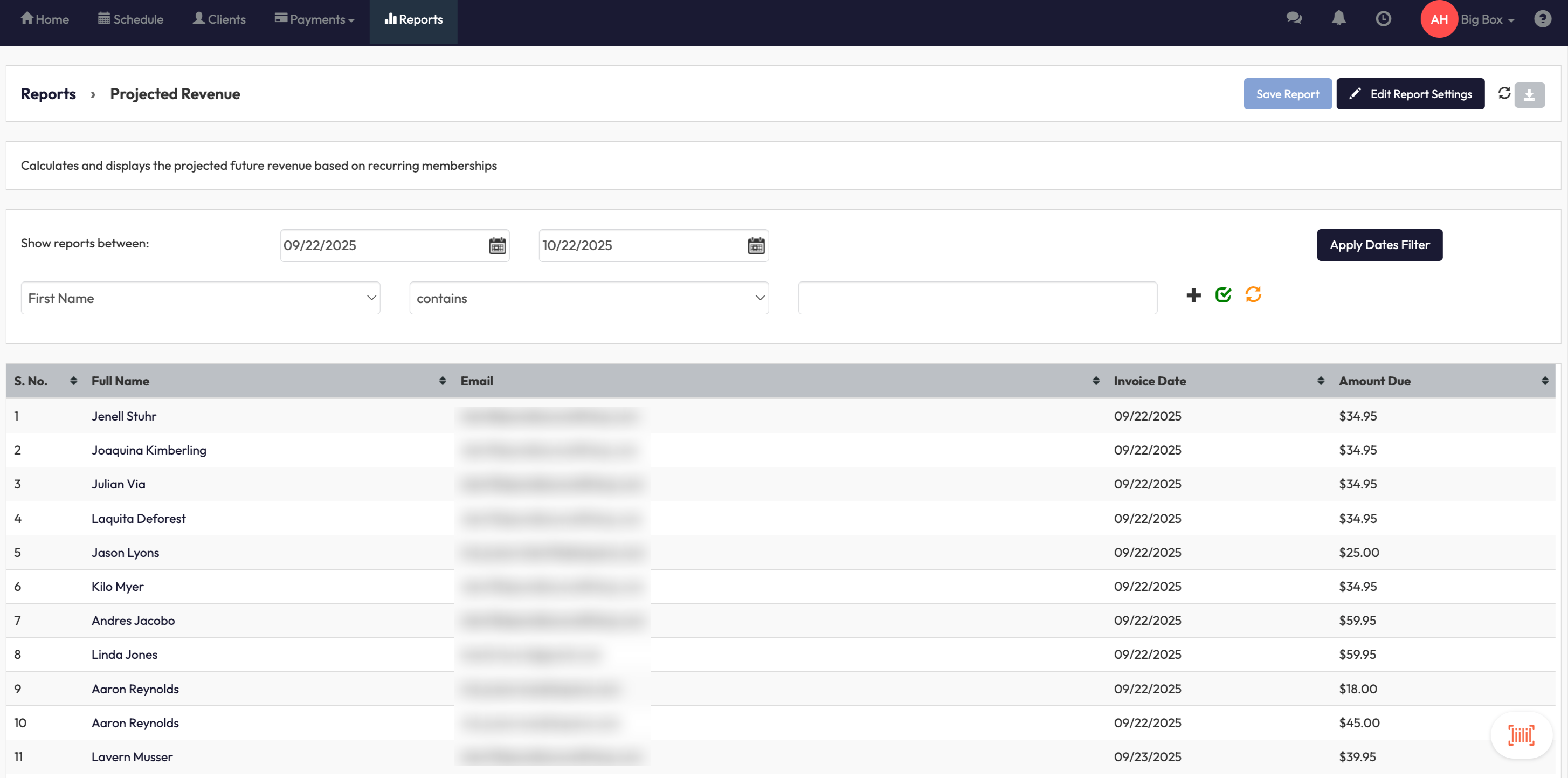The height and width of the screenshot is (778, 1568).
Task: Open the Big Box account dropdown
Action: tap(1487, 19)
